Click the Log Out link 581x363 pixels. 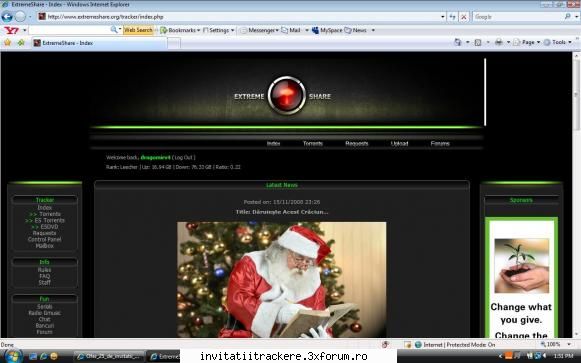click(x=183, y=157)
